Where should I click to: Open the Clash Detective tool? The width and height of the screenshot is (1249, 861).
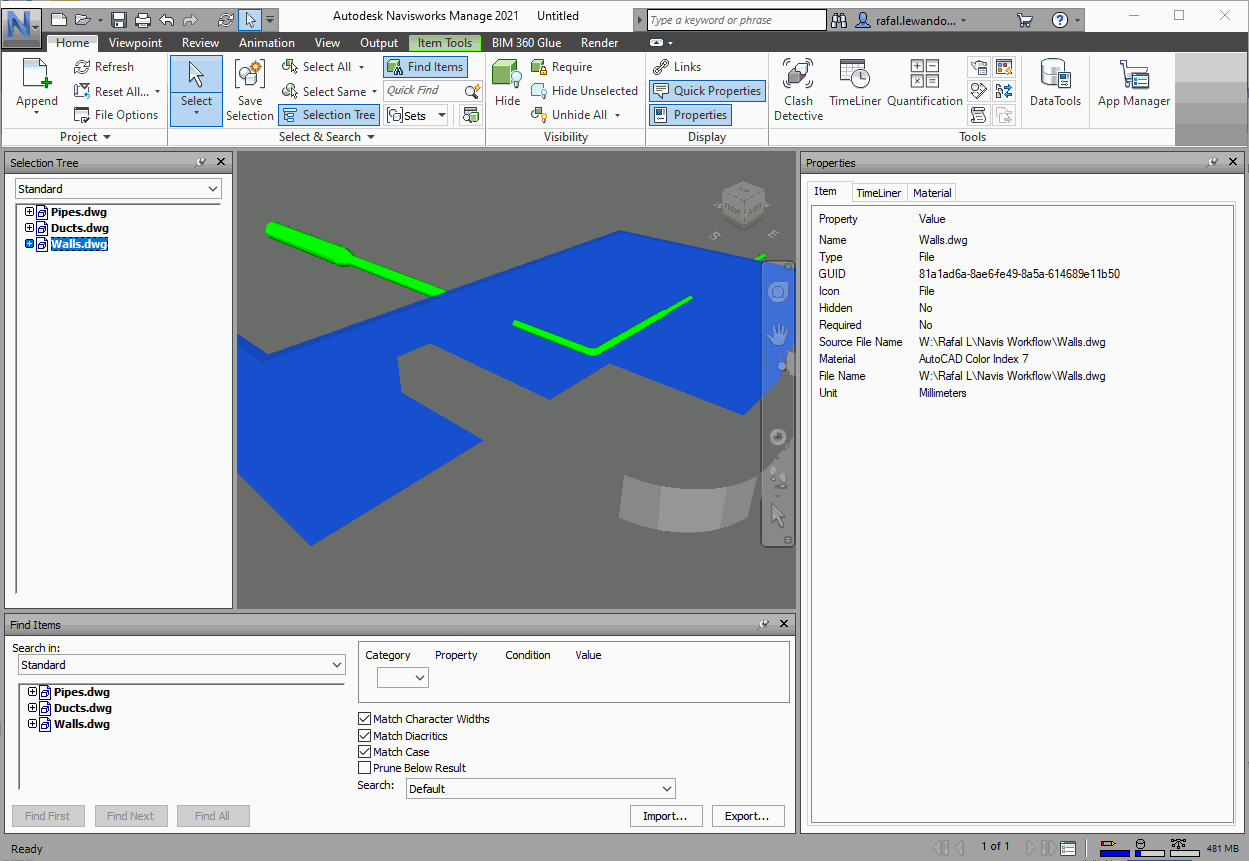coord(797,88)
